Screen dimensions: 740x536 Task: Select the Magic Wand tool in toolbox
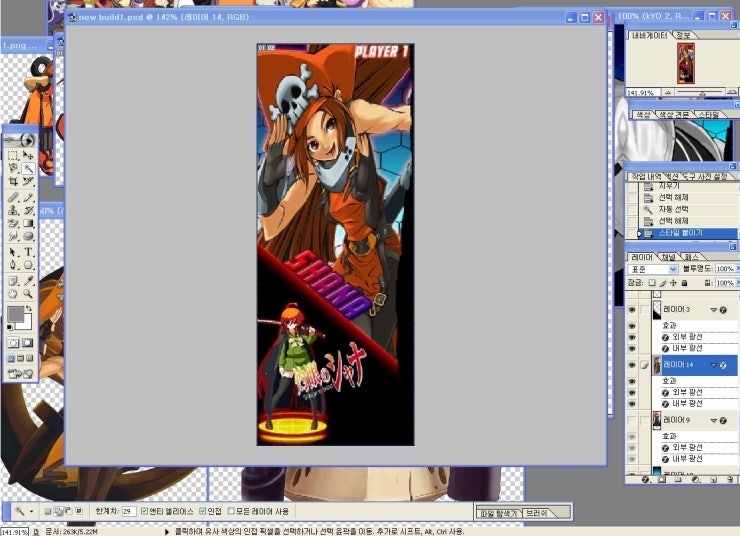(x=28, y=168)
